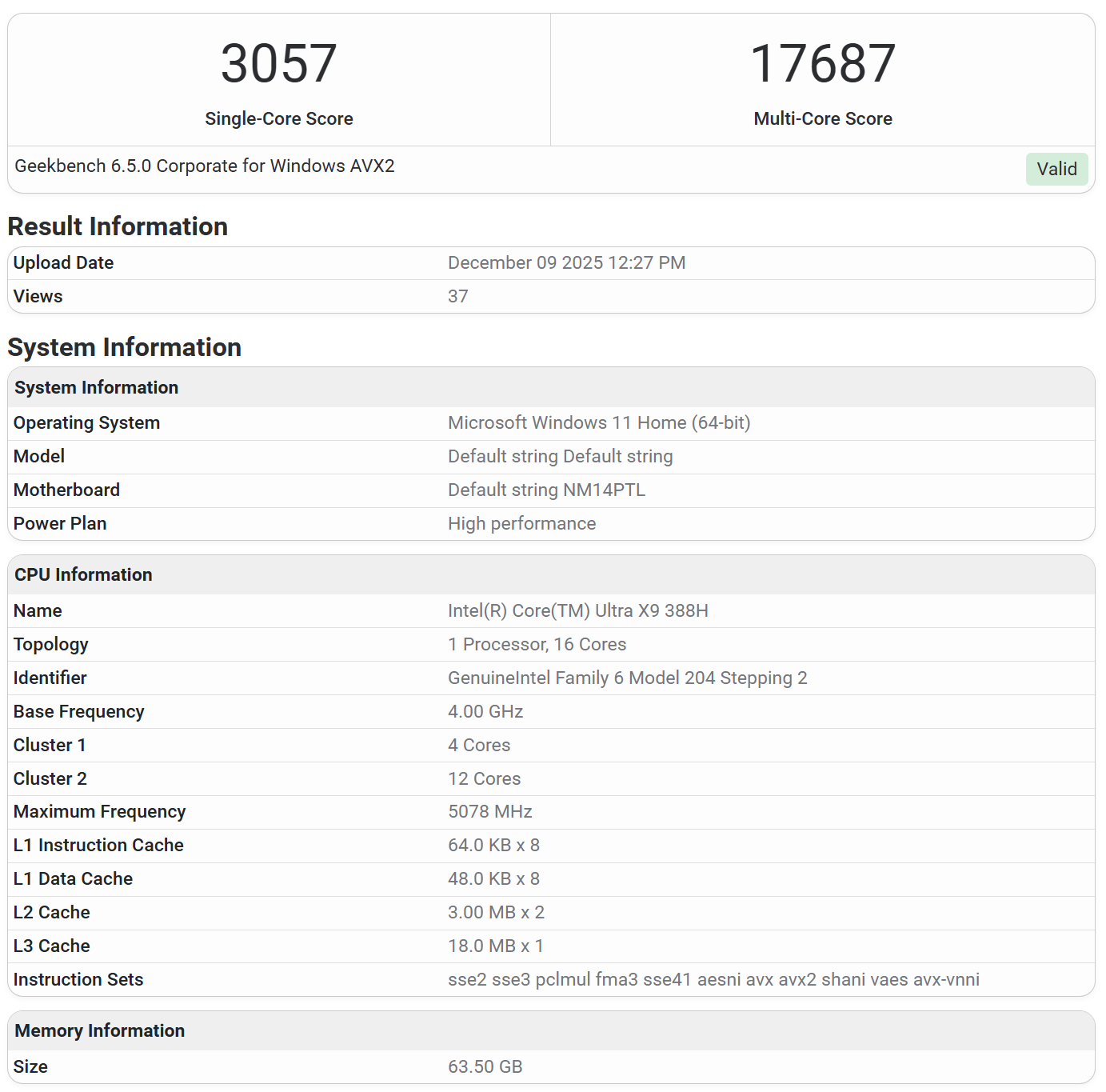The image size is (1106, 1092).
Task: Select the Instruction Sets list text
Action: click(x=713, y=979)
